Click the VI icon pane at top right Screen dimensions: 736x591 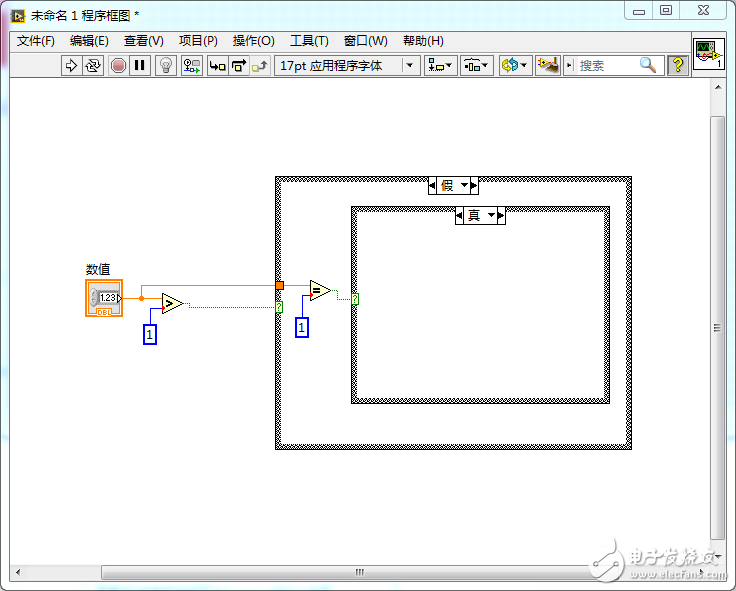709,54
